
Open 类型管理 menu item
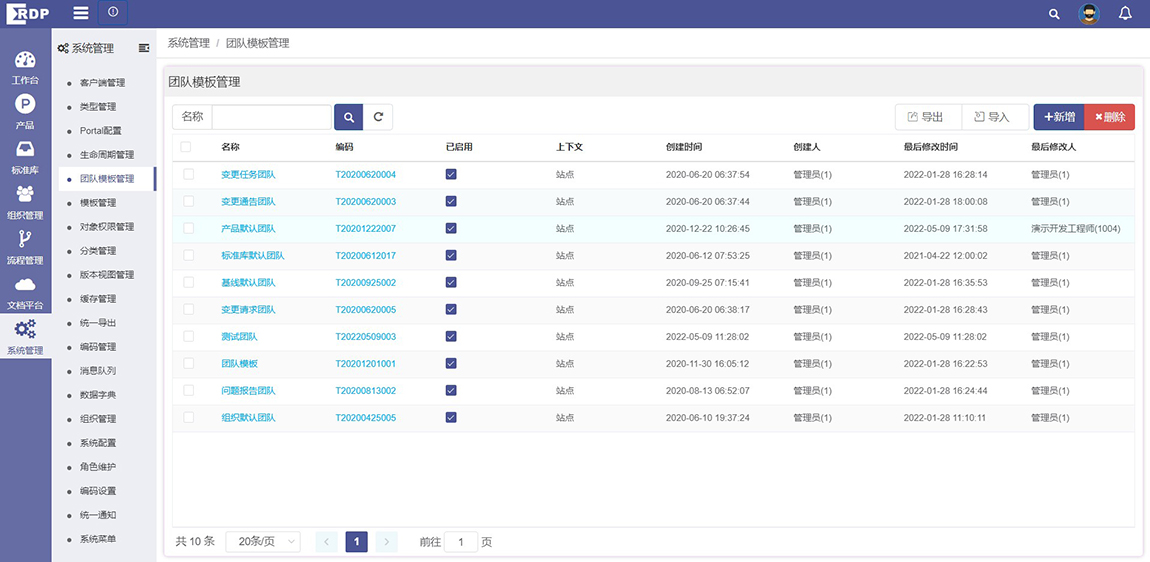98,106
